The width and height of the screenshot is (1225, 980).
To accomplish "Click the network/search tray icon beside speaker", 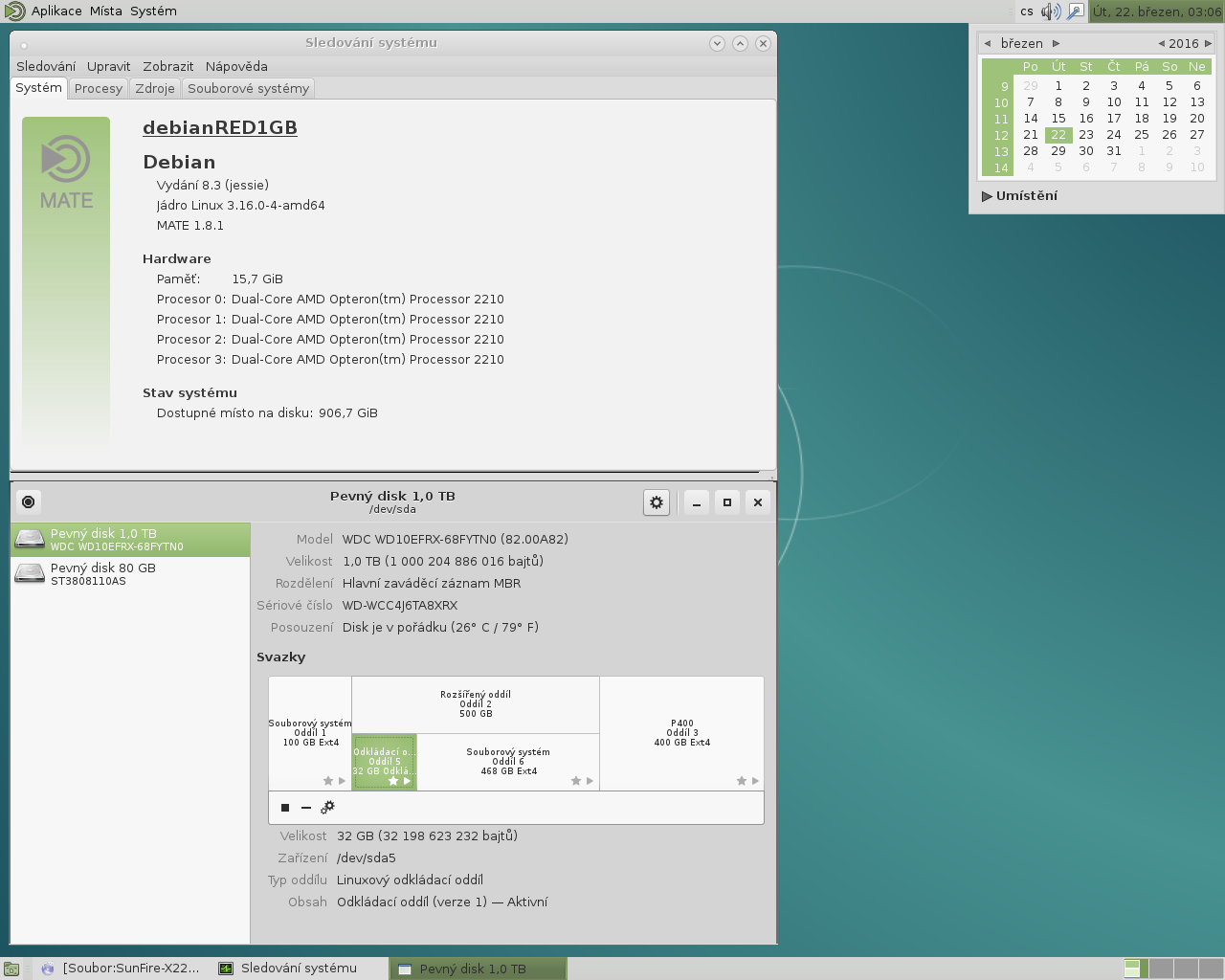I will [1076, 11].
